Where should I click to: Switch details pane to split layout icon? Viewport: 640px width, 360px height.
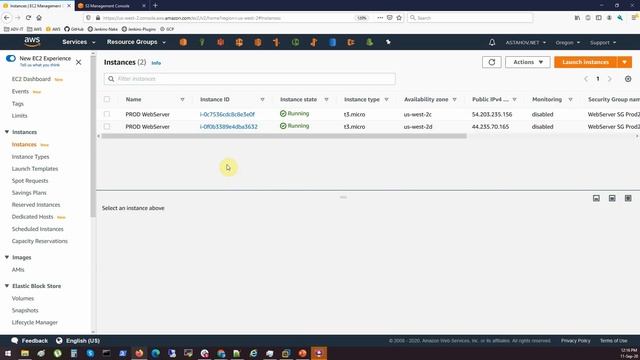pos(612,198)
